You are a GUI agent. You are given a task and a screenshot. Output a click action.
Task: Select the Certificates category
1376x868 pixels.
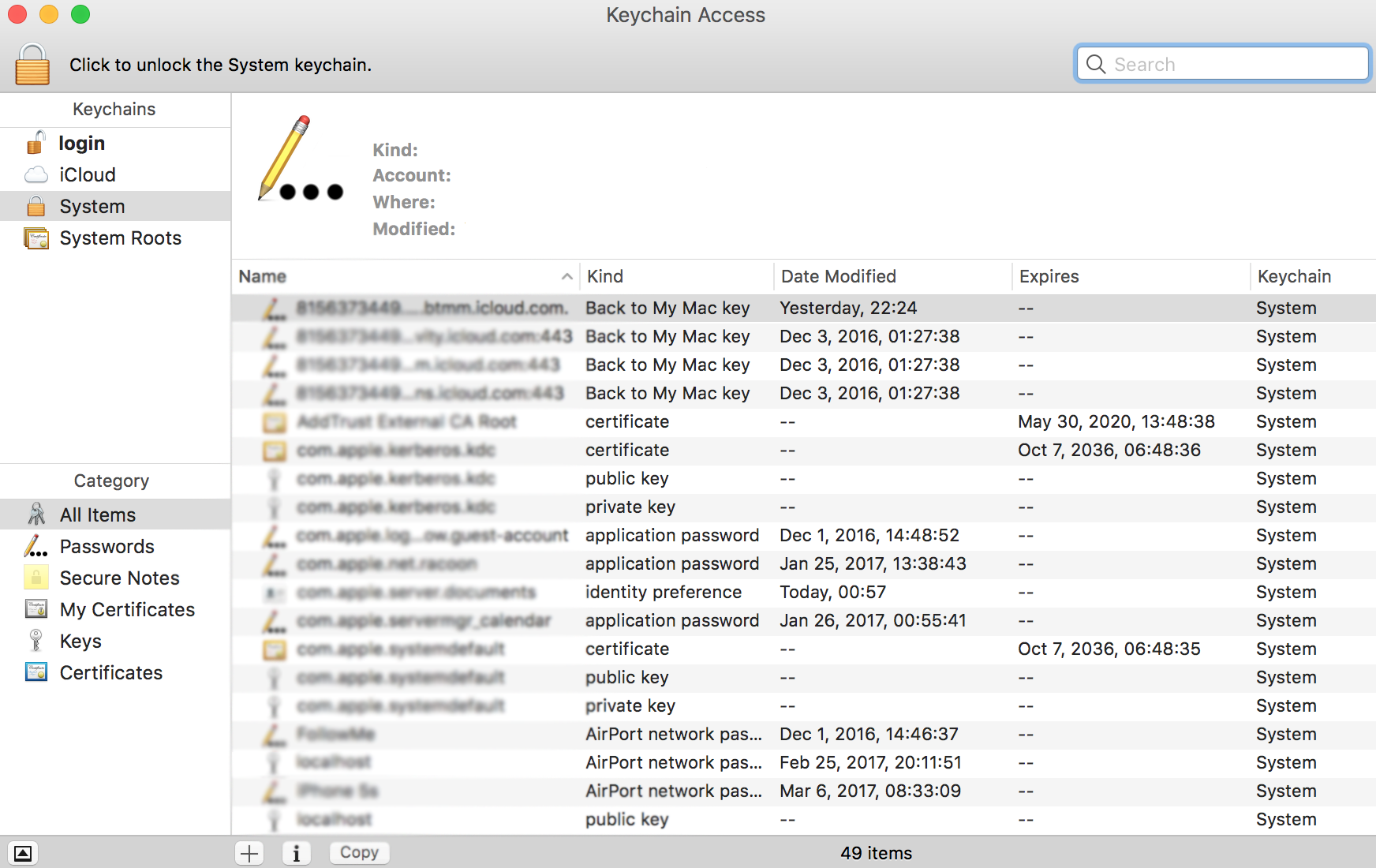[110, 672]
